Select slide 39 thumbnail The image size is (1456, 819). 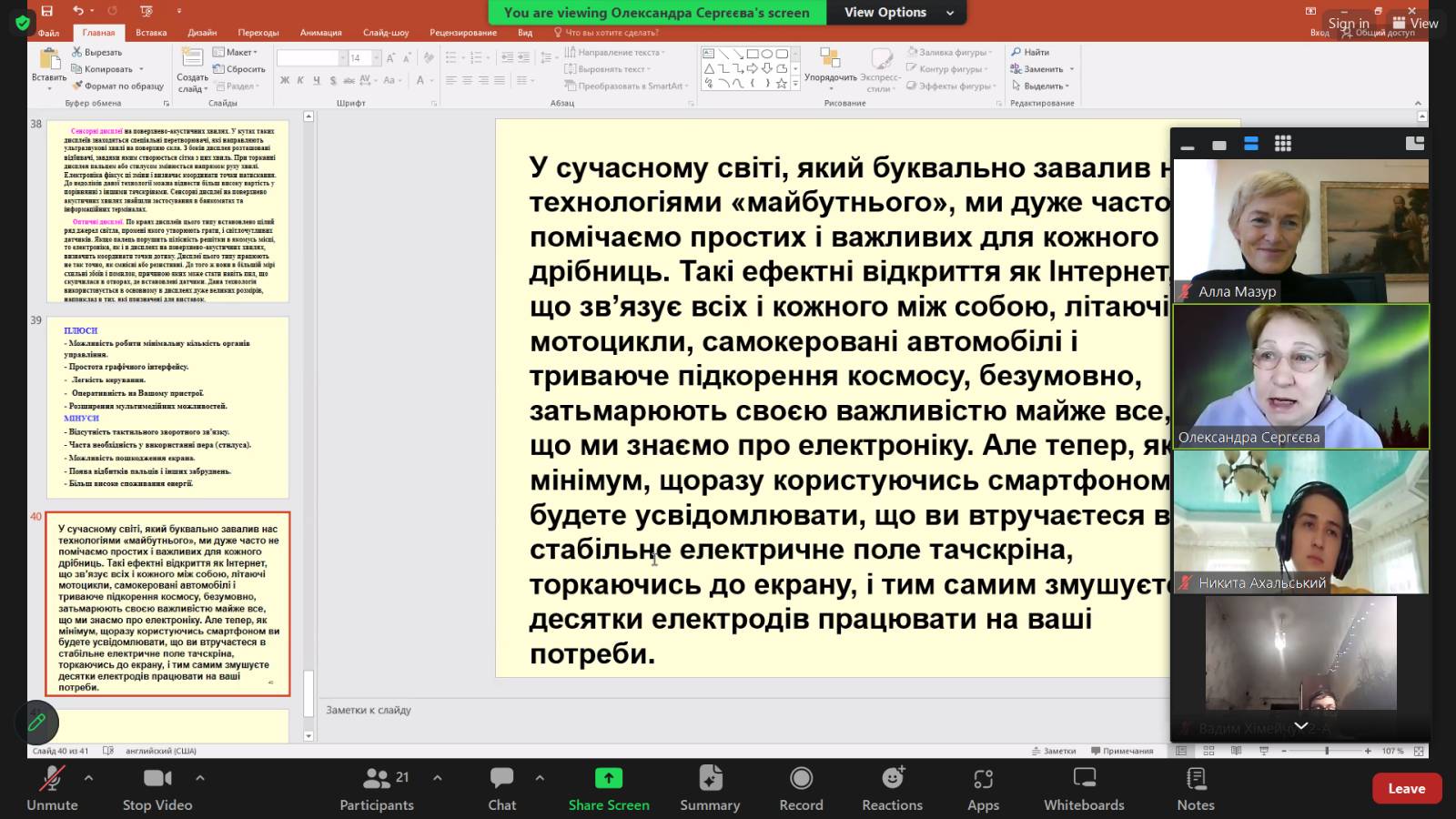coord(167,407)
